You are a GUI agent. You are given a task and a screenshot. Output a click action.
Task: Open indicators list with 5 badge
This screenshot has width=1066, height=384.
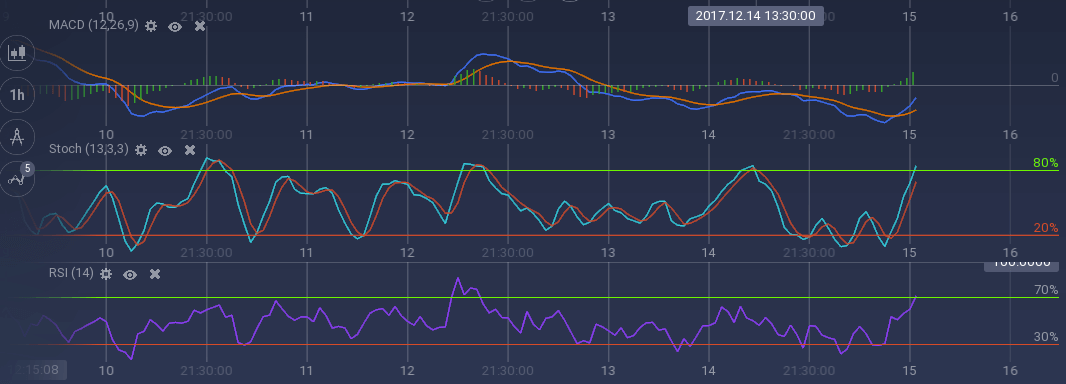click(17, 178)
